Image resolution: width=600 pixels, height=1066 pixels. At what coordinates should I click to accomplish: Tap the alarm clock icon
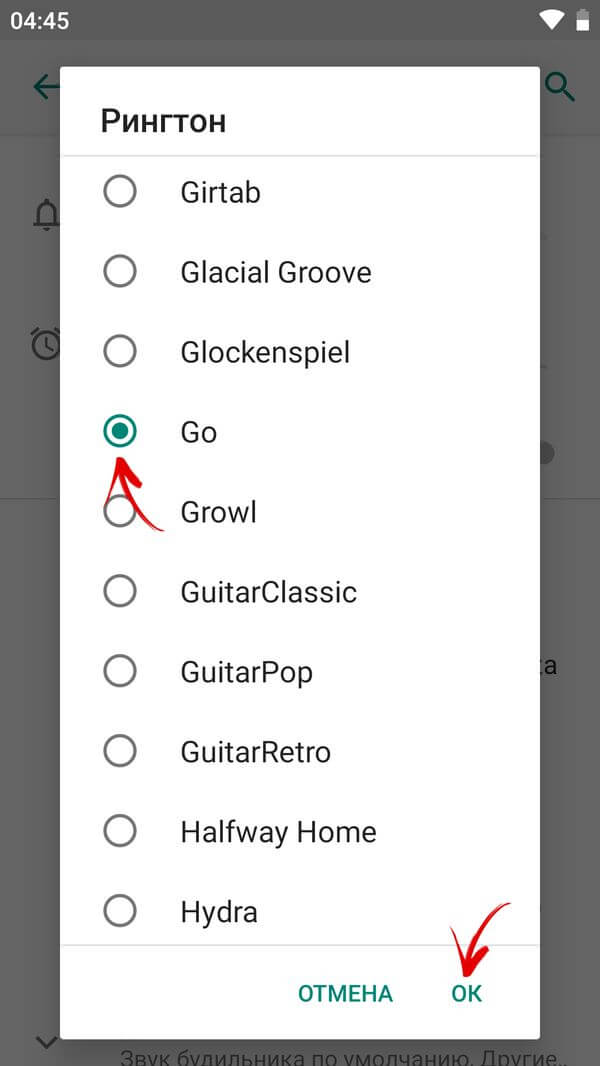pos(46,344)
